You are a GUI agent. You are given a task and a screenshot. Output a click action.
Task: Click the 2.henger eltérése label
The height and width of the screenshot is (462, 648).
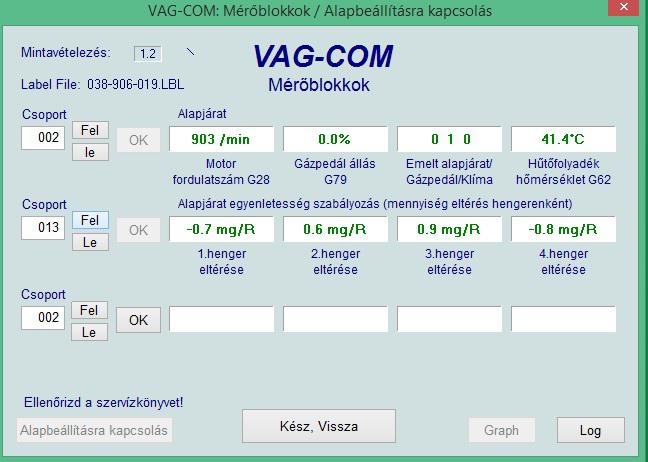click(x=335, y=262)
